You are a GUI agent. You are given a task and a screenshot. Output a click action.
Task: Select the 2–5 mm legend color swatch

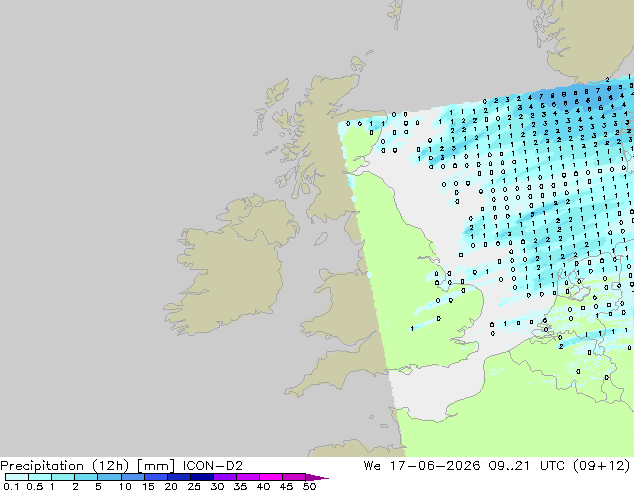[x=86, y=477]
